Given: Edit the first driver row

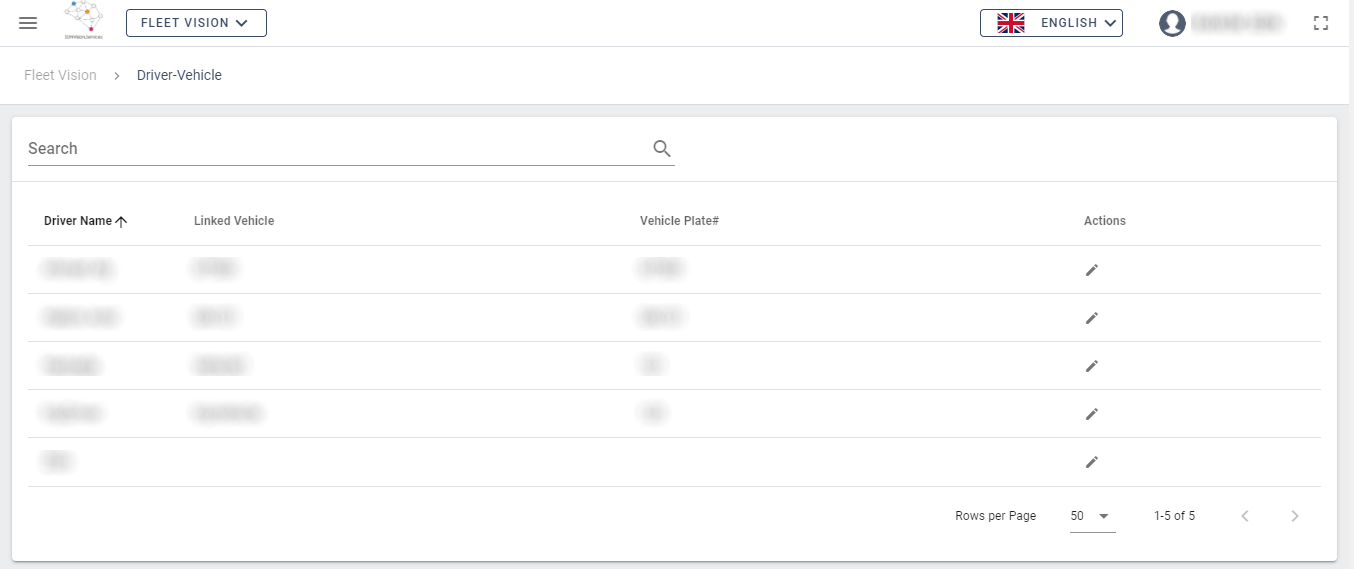Looking at the screenshot, I should pos(1092,270).
